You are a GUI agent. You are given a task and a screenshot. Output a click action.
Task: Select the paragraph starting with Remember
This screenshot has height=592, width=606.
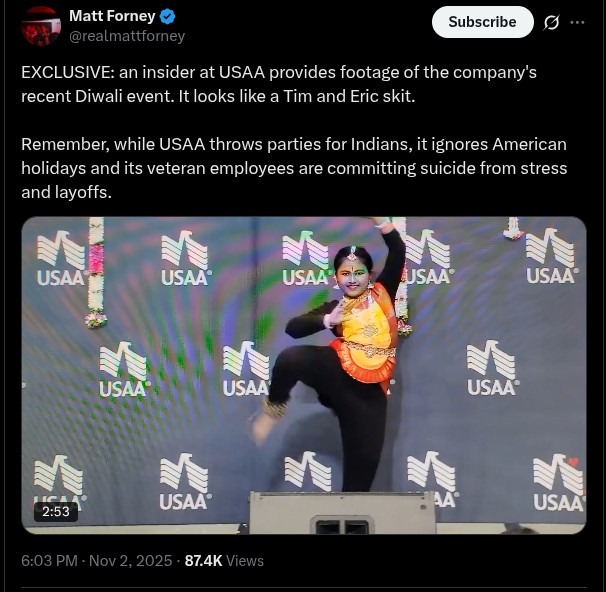point(294,168)
